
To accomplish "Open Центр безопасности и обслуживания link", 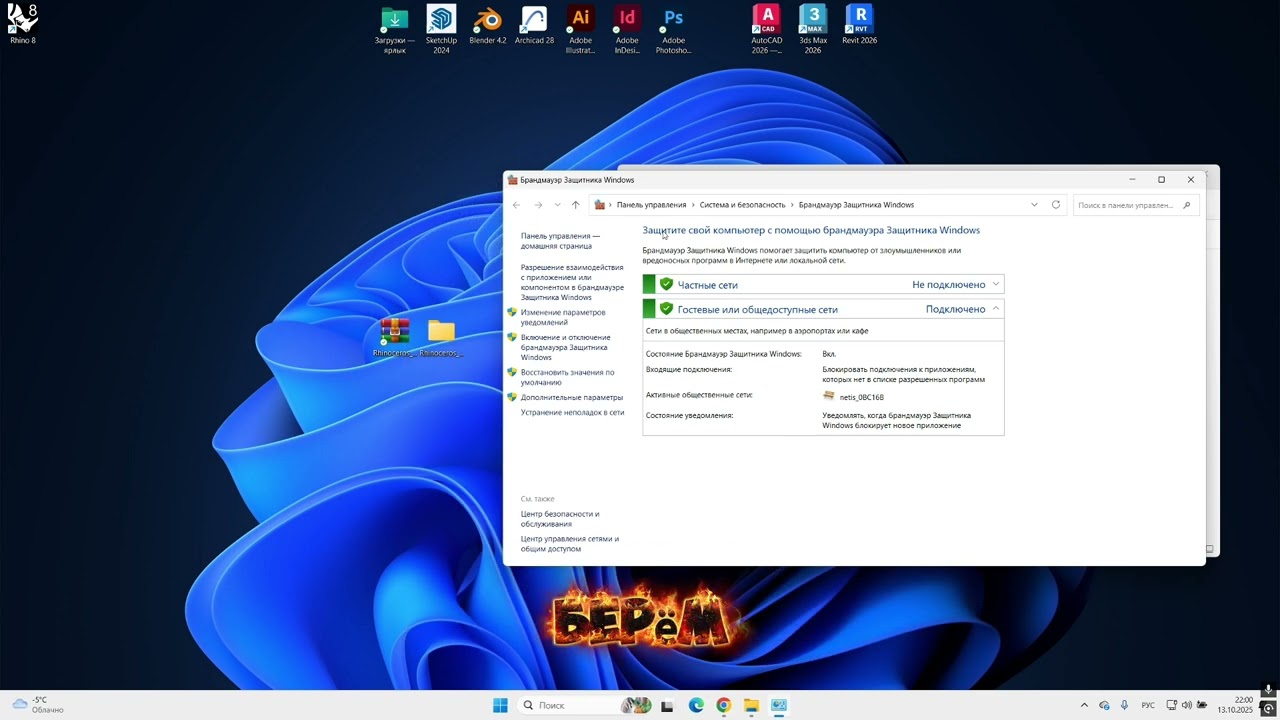I will click(560, 519).
